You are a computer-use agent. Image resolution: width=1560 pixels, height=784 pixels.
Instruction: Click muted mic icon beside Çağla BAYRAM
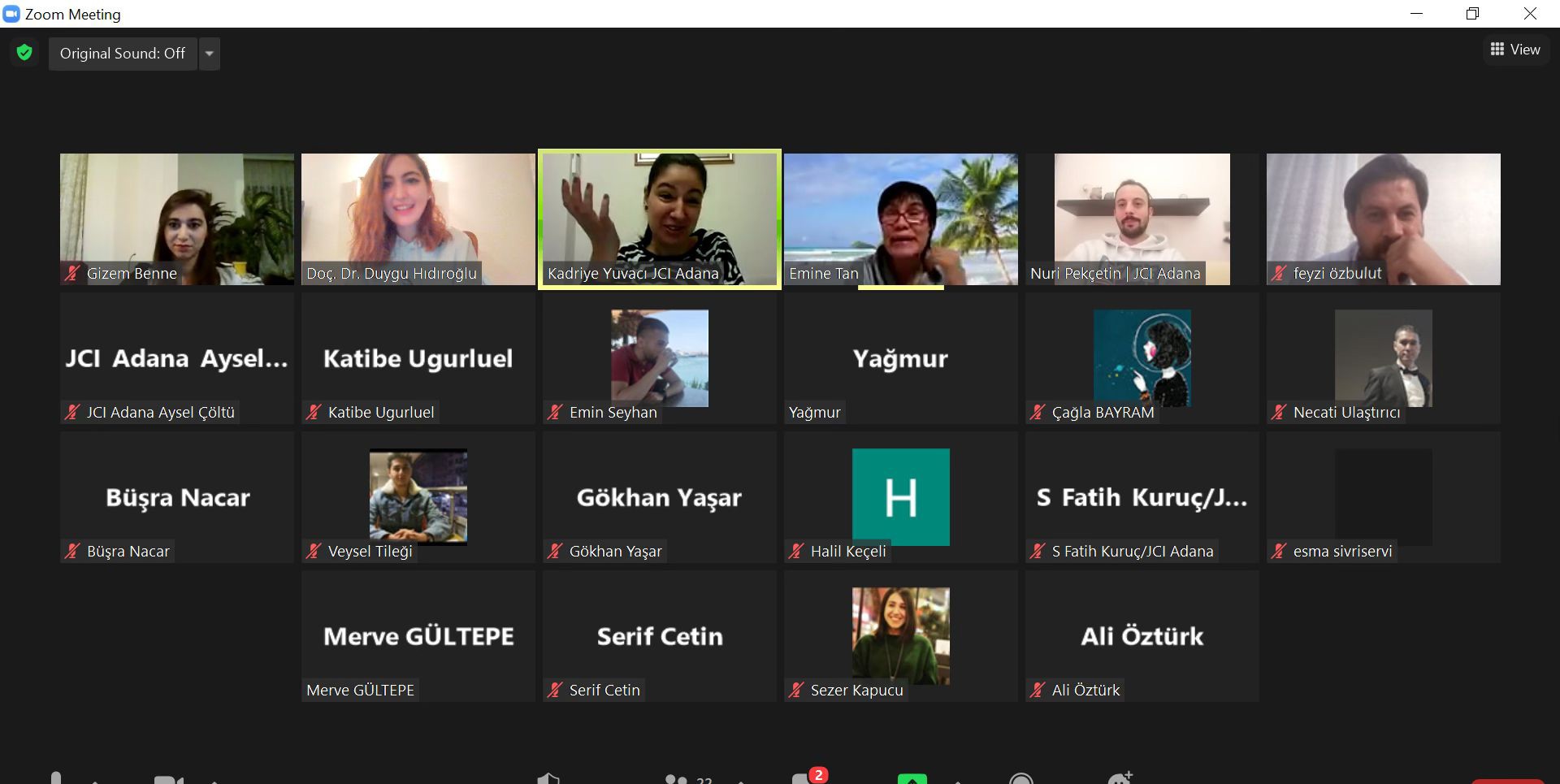click(x=1038, y=413)
